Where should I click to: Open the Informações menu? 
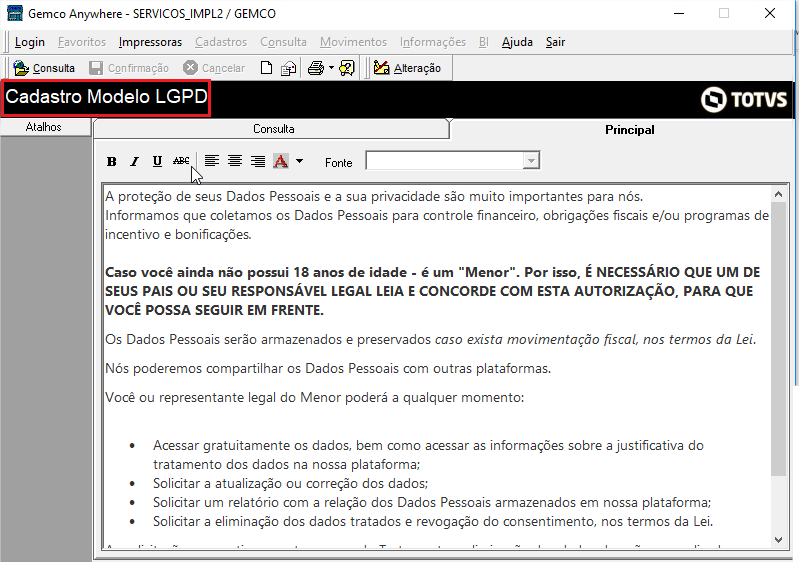(x=433, y=42)
